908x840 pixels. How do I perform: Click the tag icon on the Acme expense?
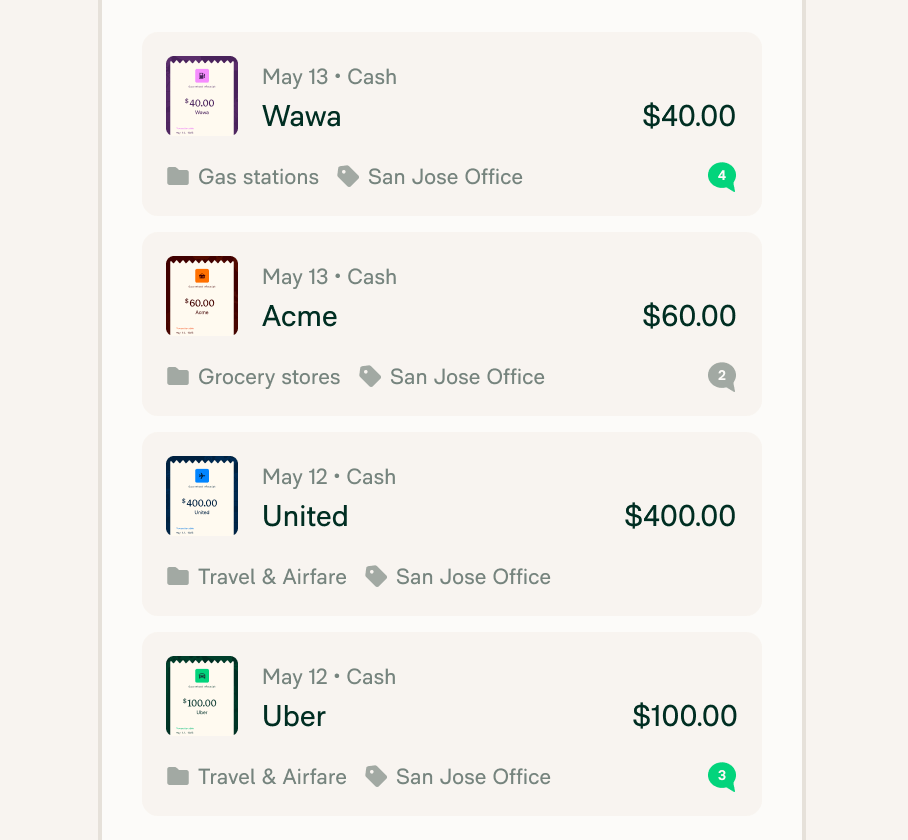point(370,377)
